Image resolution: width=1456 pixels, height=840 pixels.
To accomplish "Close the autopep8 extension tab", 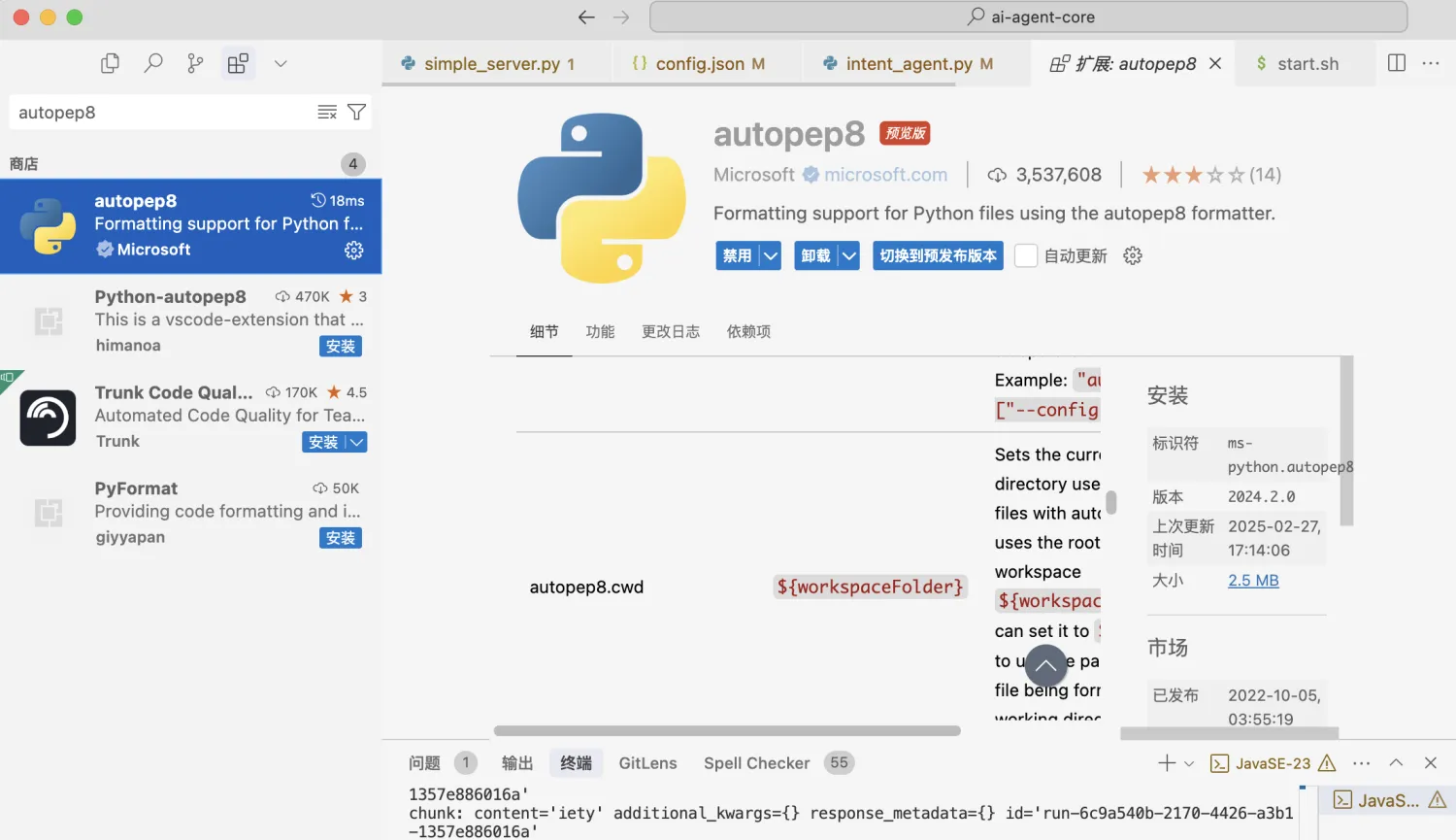I will pos(1215,64).
